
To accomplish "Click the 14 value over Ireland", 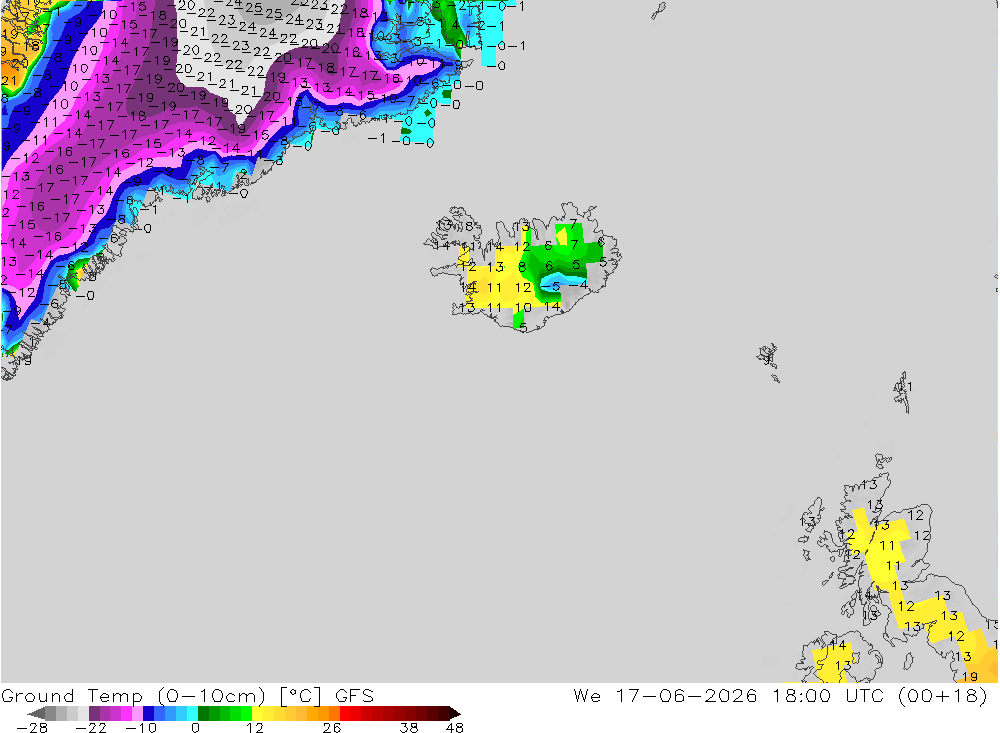I will coord(837,646).
